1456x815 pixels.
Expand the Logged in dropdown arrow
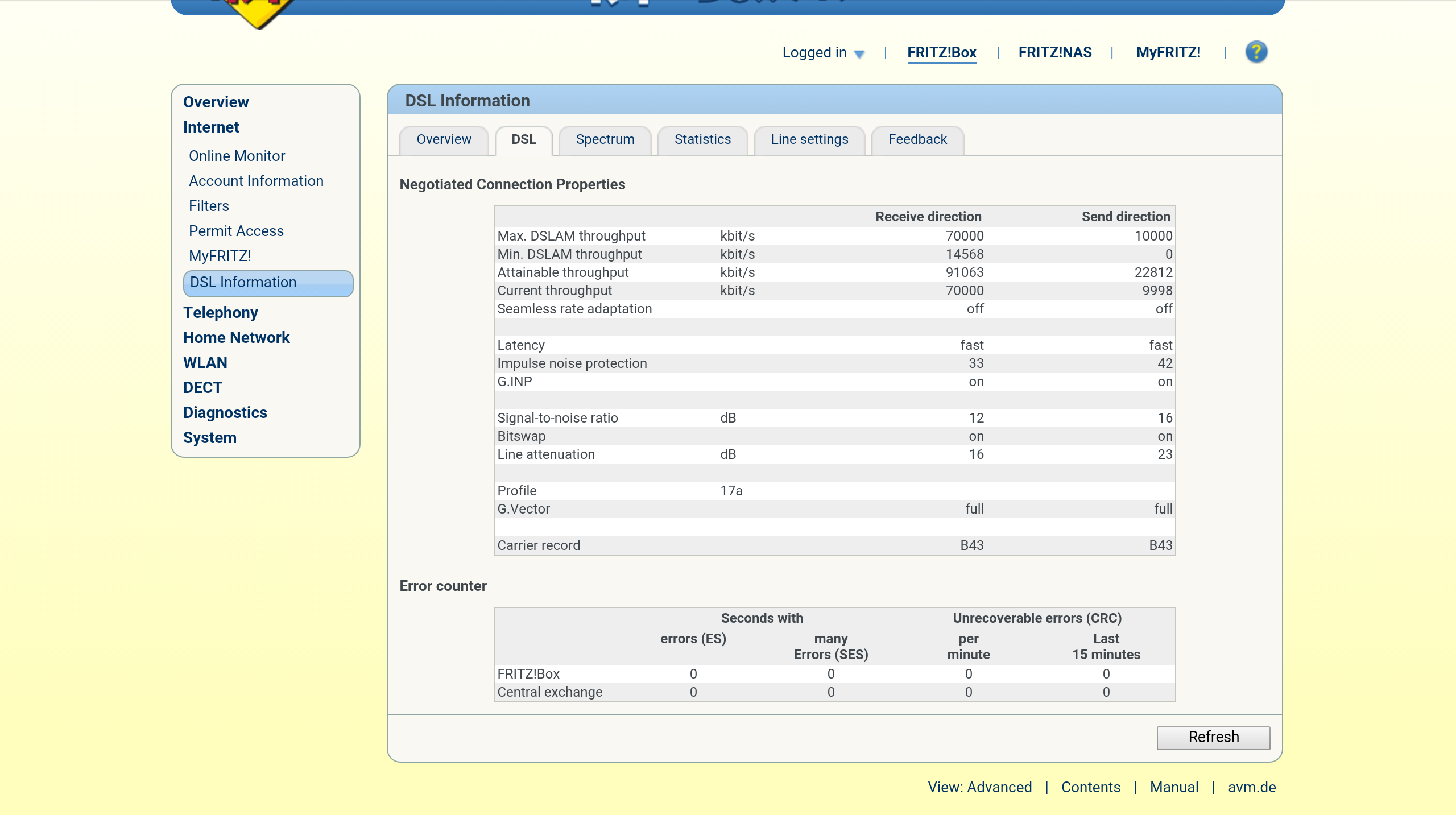(x=859, y=54)
